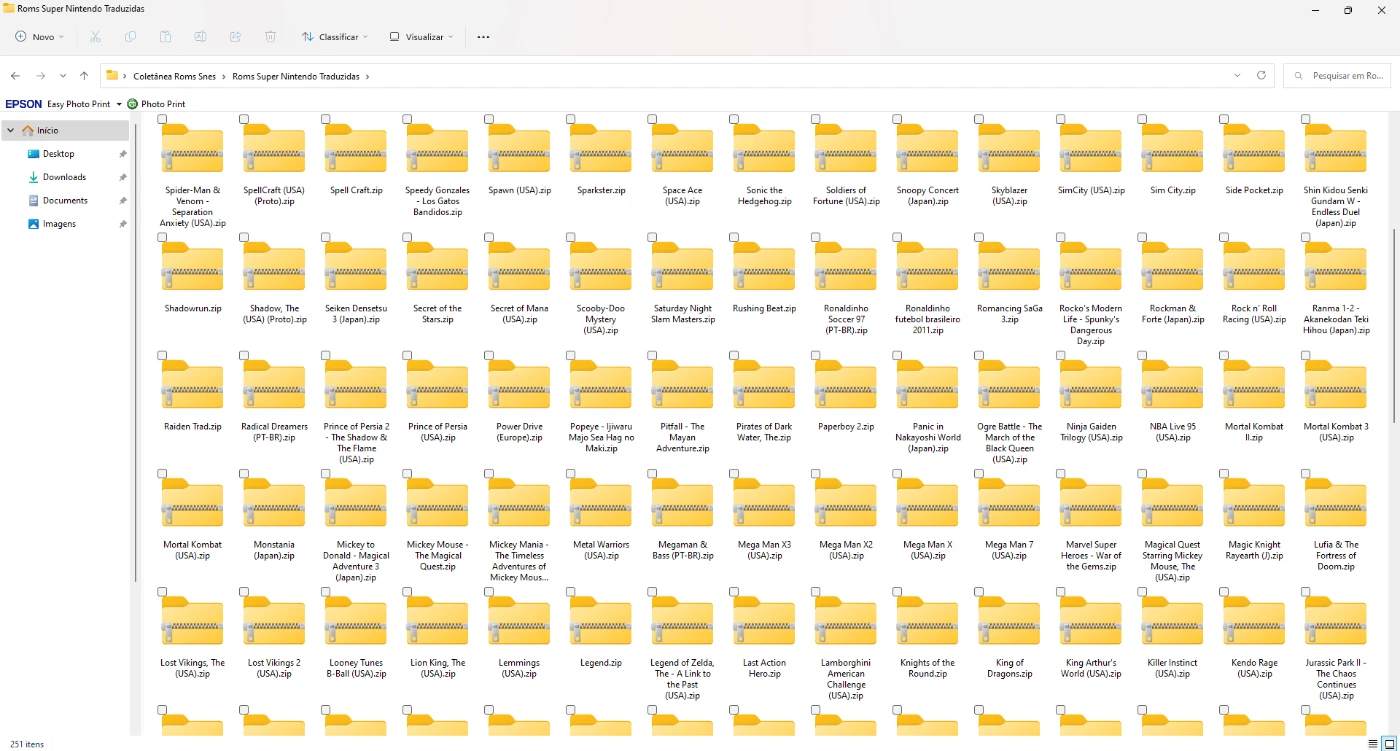Click the Share icon in toolbar

[x=235, y=37]
